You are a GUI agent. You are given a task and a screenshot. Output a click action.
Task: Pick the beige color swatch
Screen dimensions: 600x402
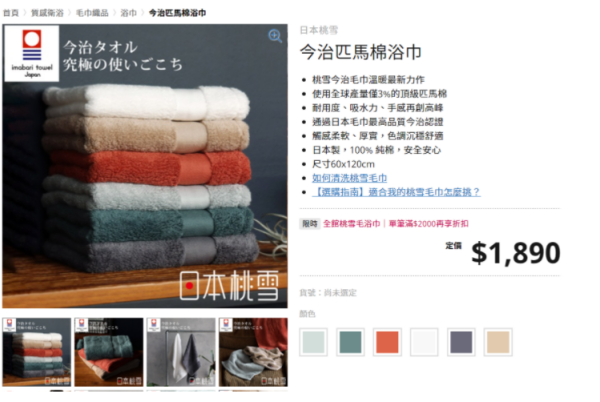[498, 342]
